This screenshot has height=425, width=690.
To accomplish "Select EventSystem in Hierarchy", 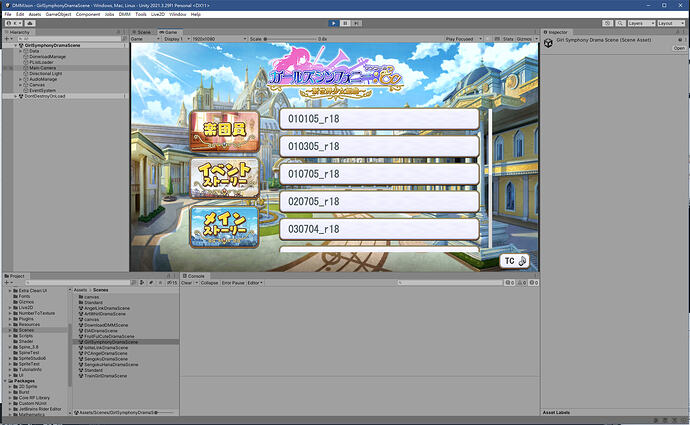I will (x=42, y=90).
